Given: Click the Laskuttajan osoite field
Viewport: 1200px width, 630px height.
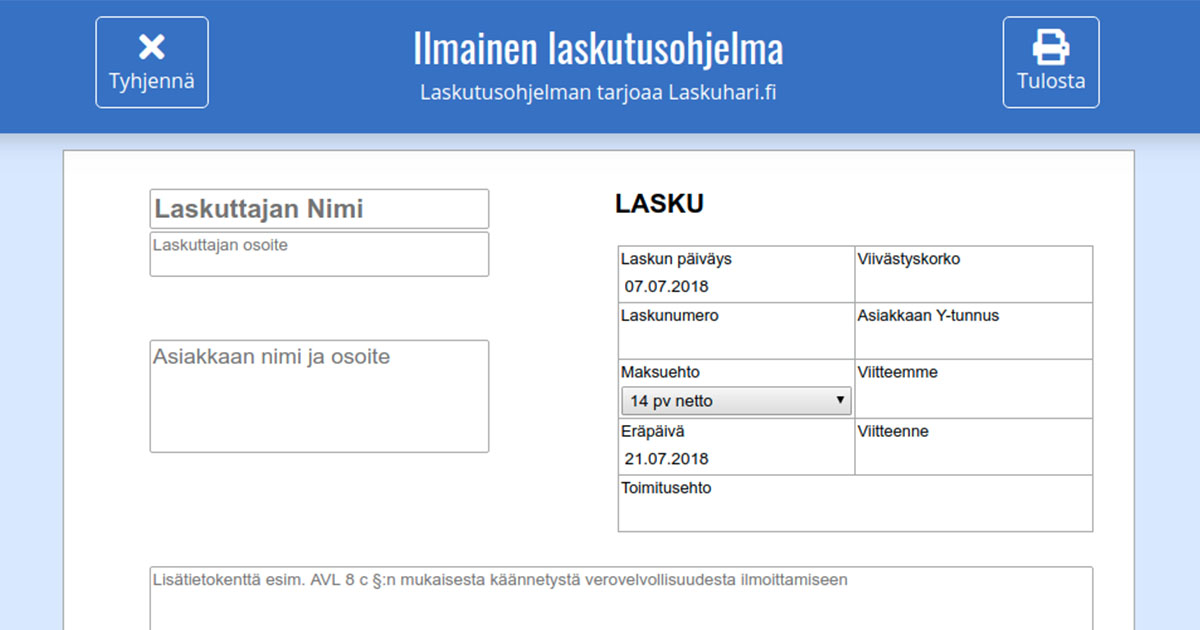Looking at the screenshot, I should coord(319,254).
